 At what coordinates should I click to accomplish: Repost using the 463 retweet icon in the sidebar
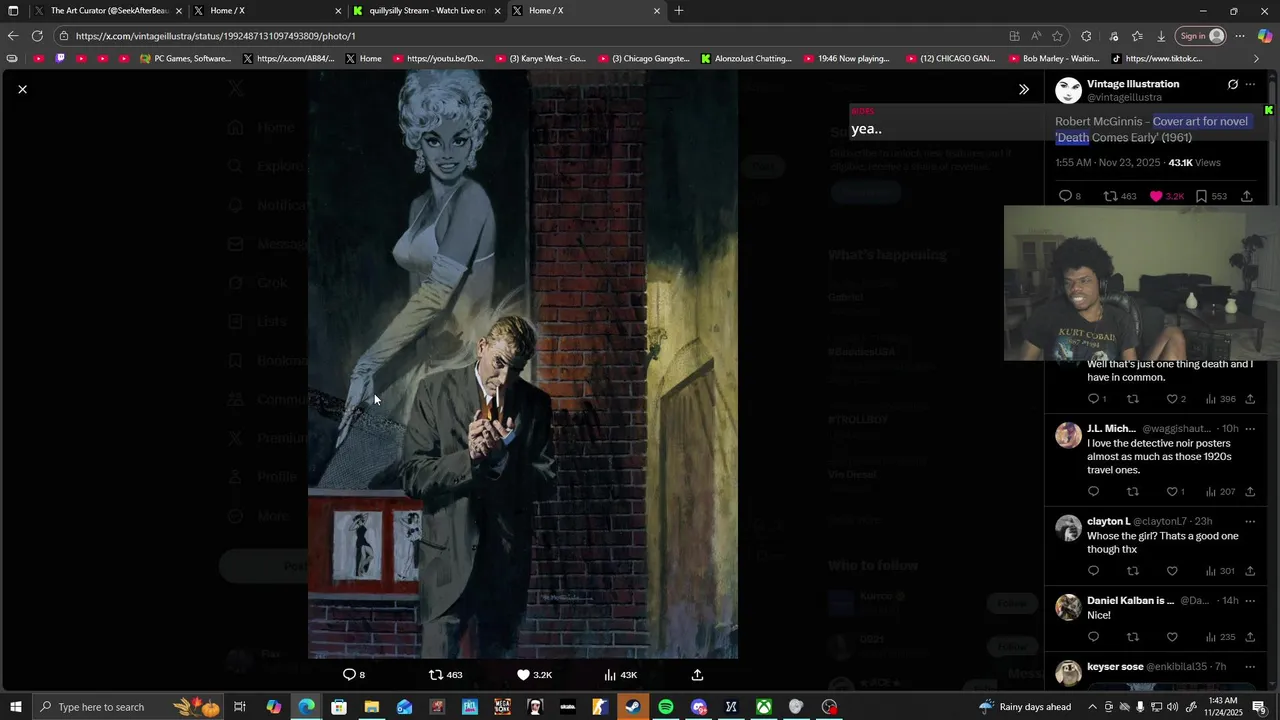coord(1110,196)
